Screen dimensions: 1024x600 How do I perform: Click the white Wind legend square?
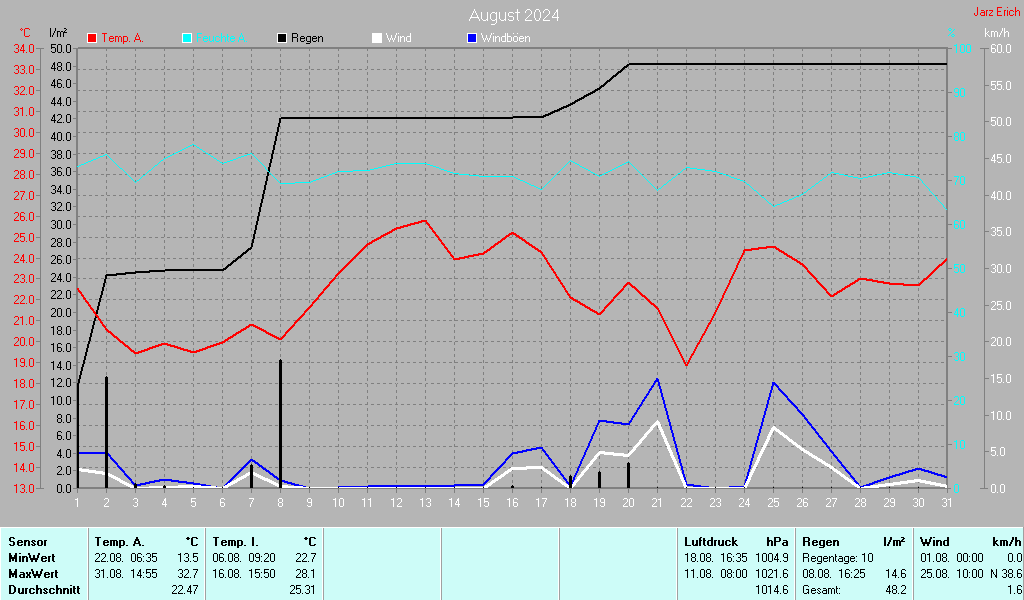(x=377, y=38)
